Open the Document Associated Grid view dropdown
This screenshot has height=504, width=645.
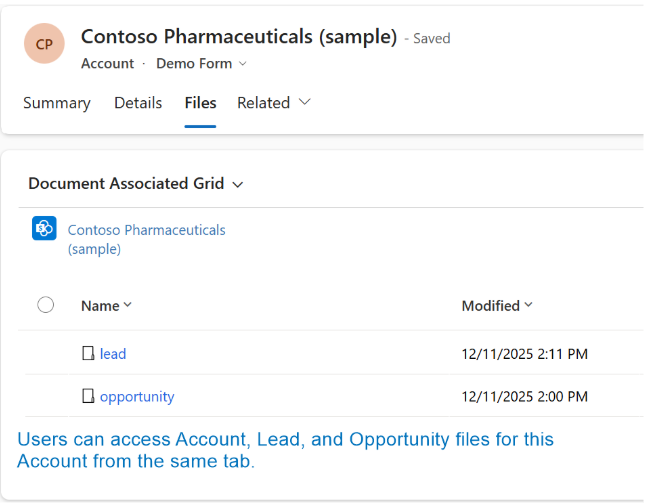click(136, 184)
